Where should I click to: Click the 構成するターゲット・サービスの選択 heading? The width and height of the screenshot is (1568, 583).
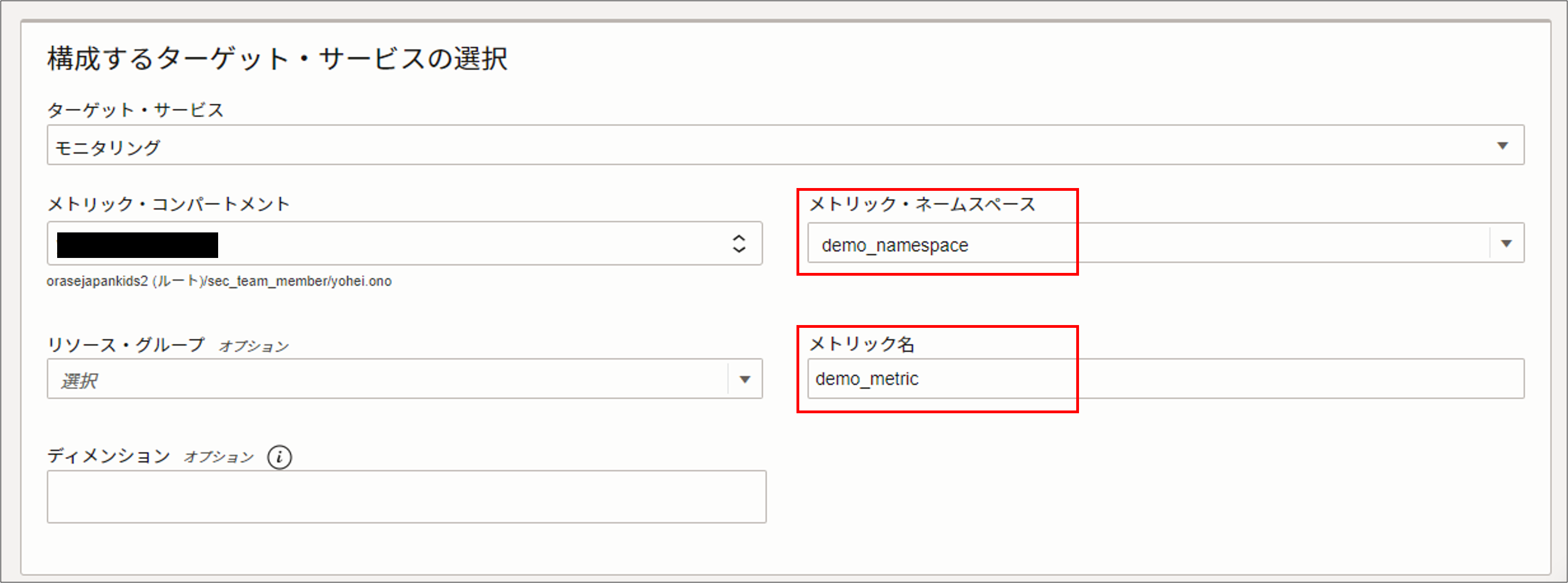pos(278,59)
